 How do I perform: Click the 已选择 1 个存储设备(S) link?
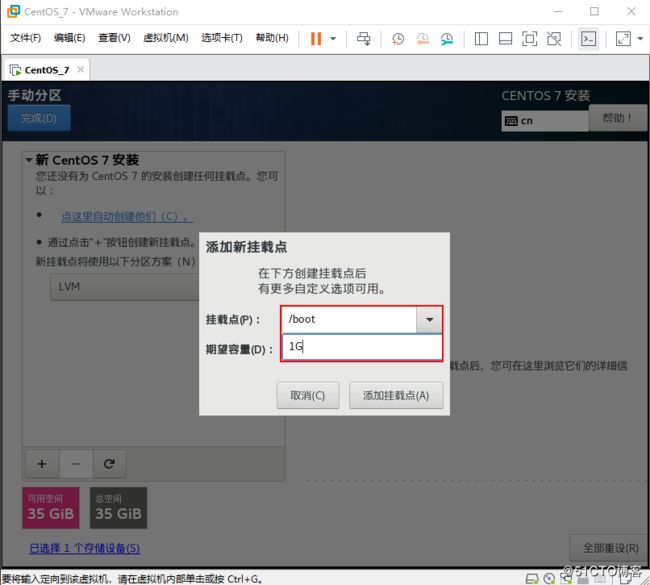coord(85,548)
